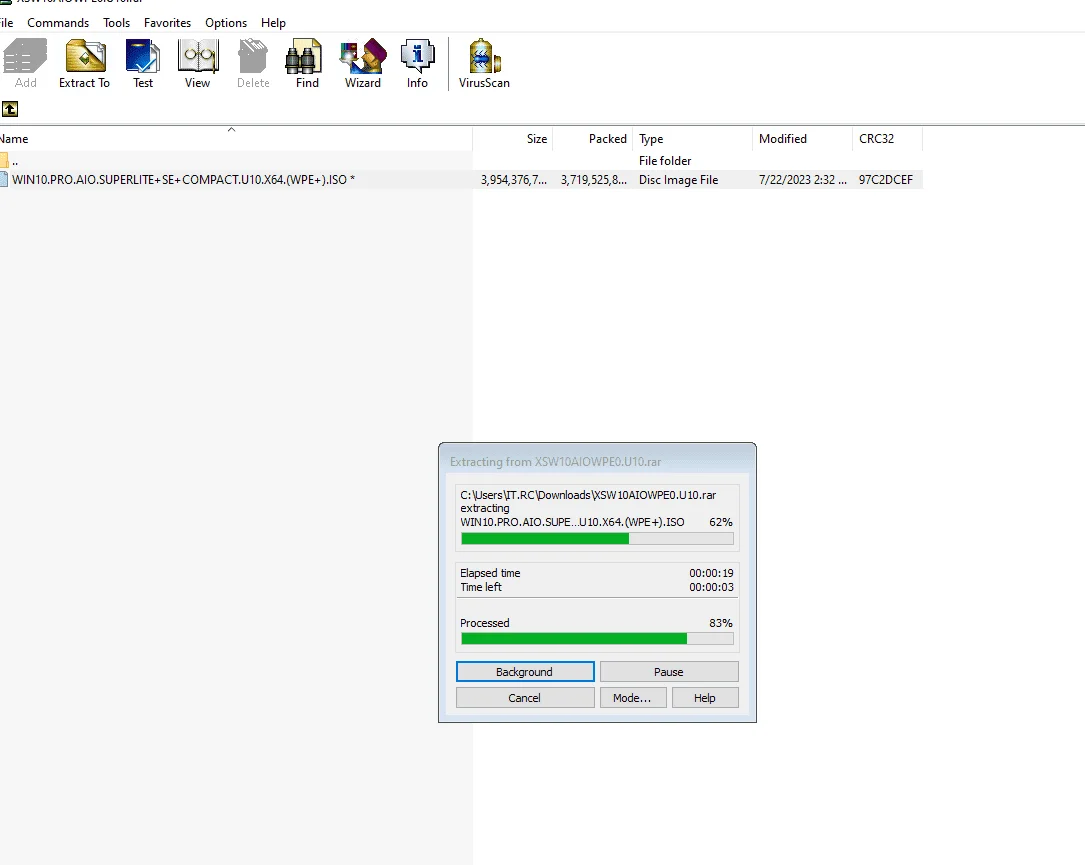Screen dimensions: 1085x865
Task: Open the Favorites menu
Action: (167, 23)
